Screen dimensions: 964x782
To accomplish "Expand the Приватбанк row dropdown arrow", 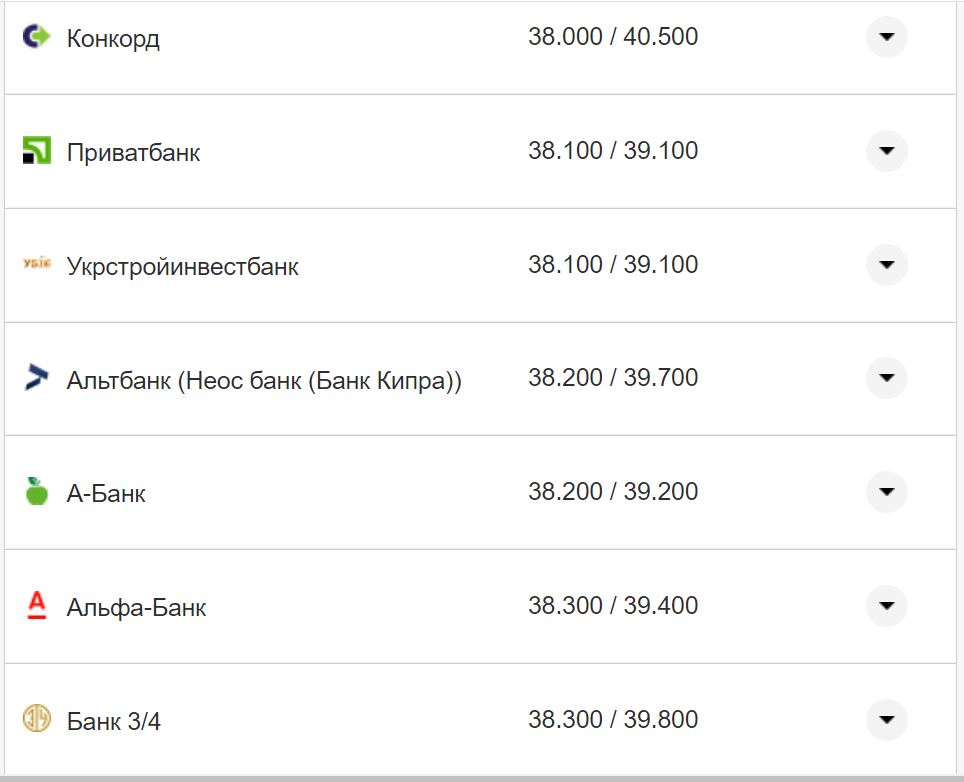I will pyautogui.click(x=886, y=151).
